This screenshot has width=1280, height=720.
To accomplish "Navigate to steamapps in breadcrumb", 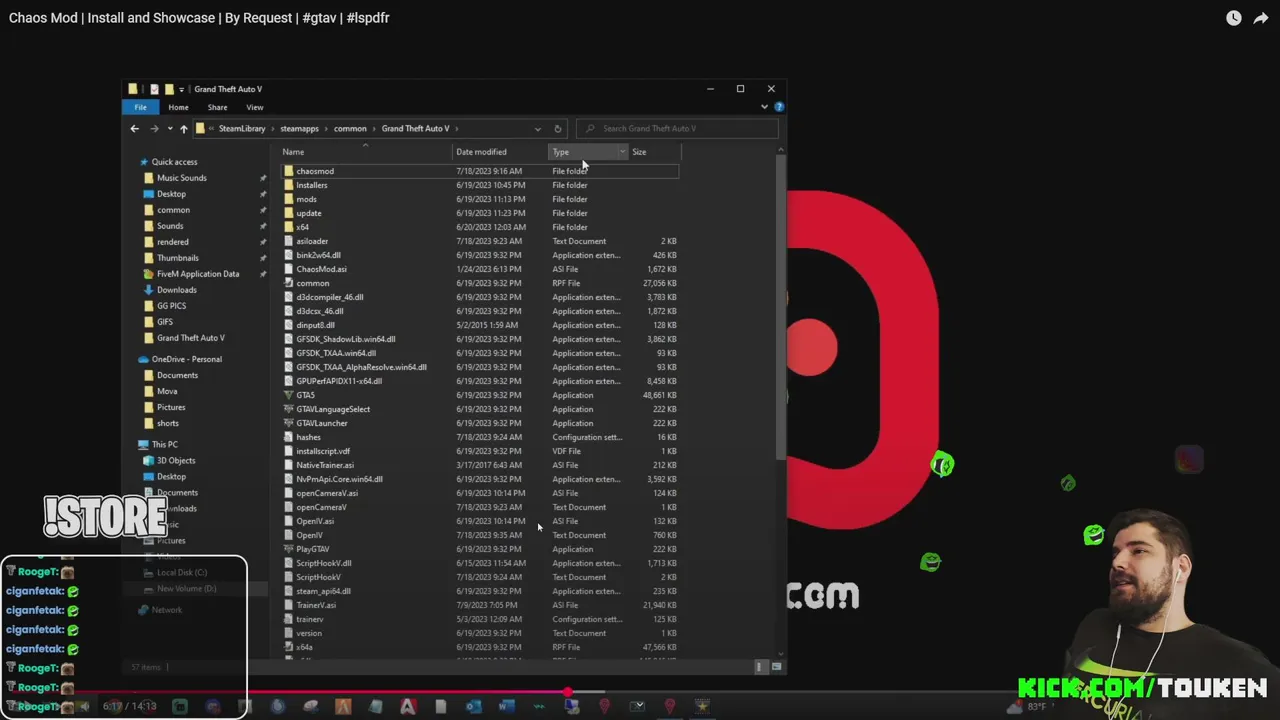I will pos(299,128).
